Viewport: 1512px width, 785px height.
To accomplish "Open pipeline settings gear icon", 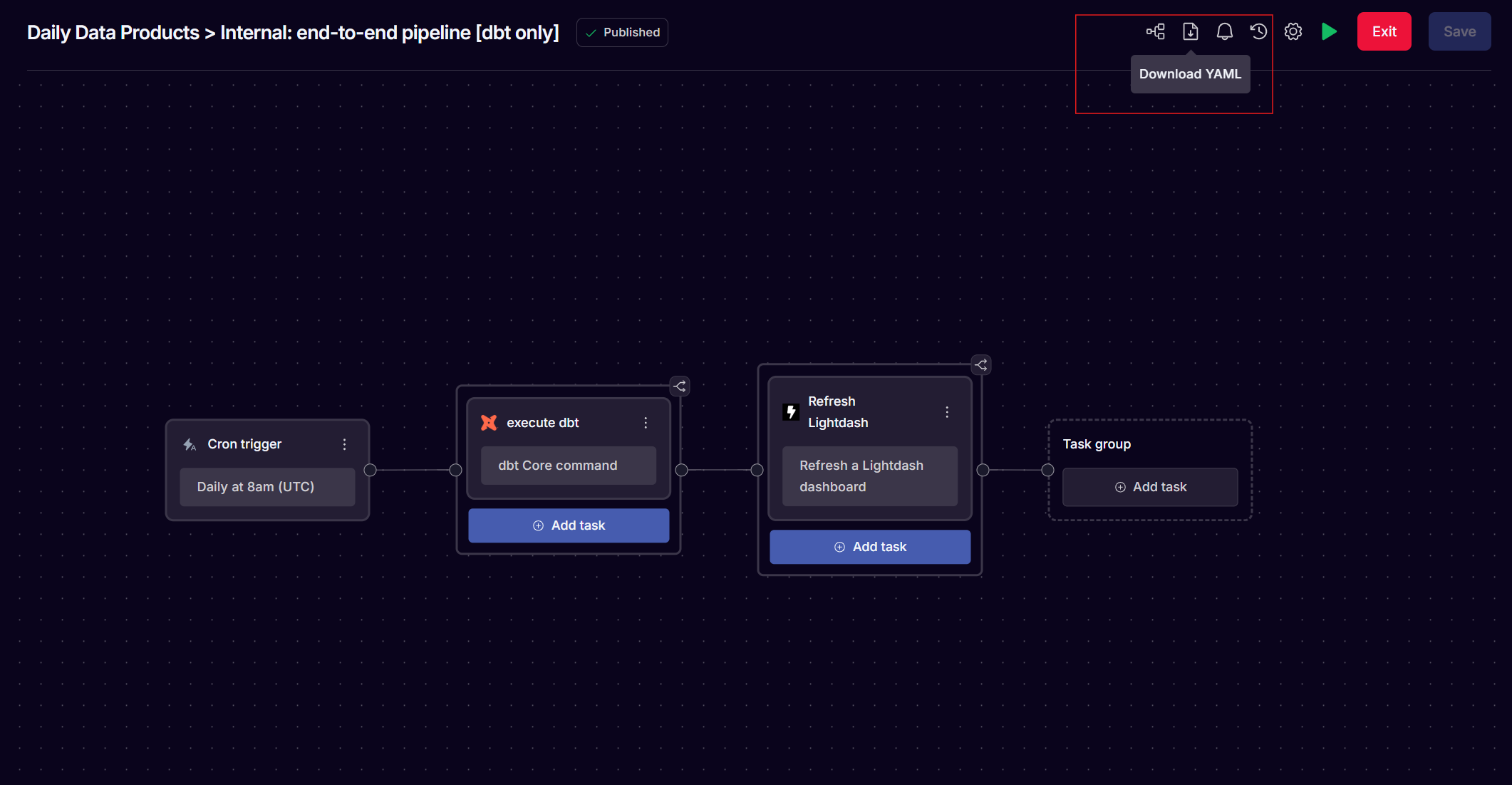I will (x=1293, y=31).
